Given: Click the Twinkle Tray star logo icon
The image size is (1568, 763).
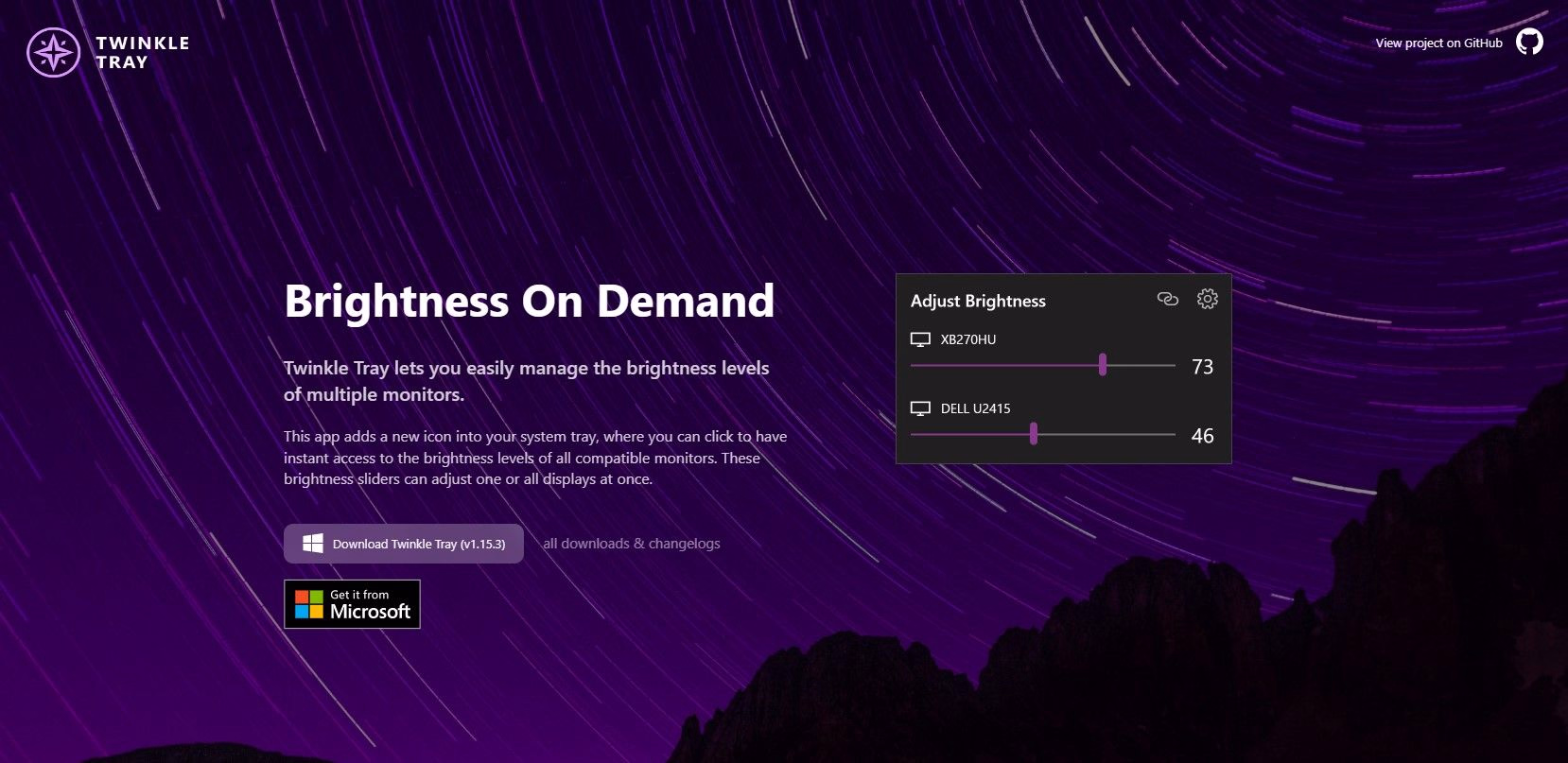Looking at the screenshot, I should point(54,52).
